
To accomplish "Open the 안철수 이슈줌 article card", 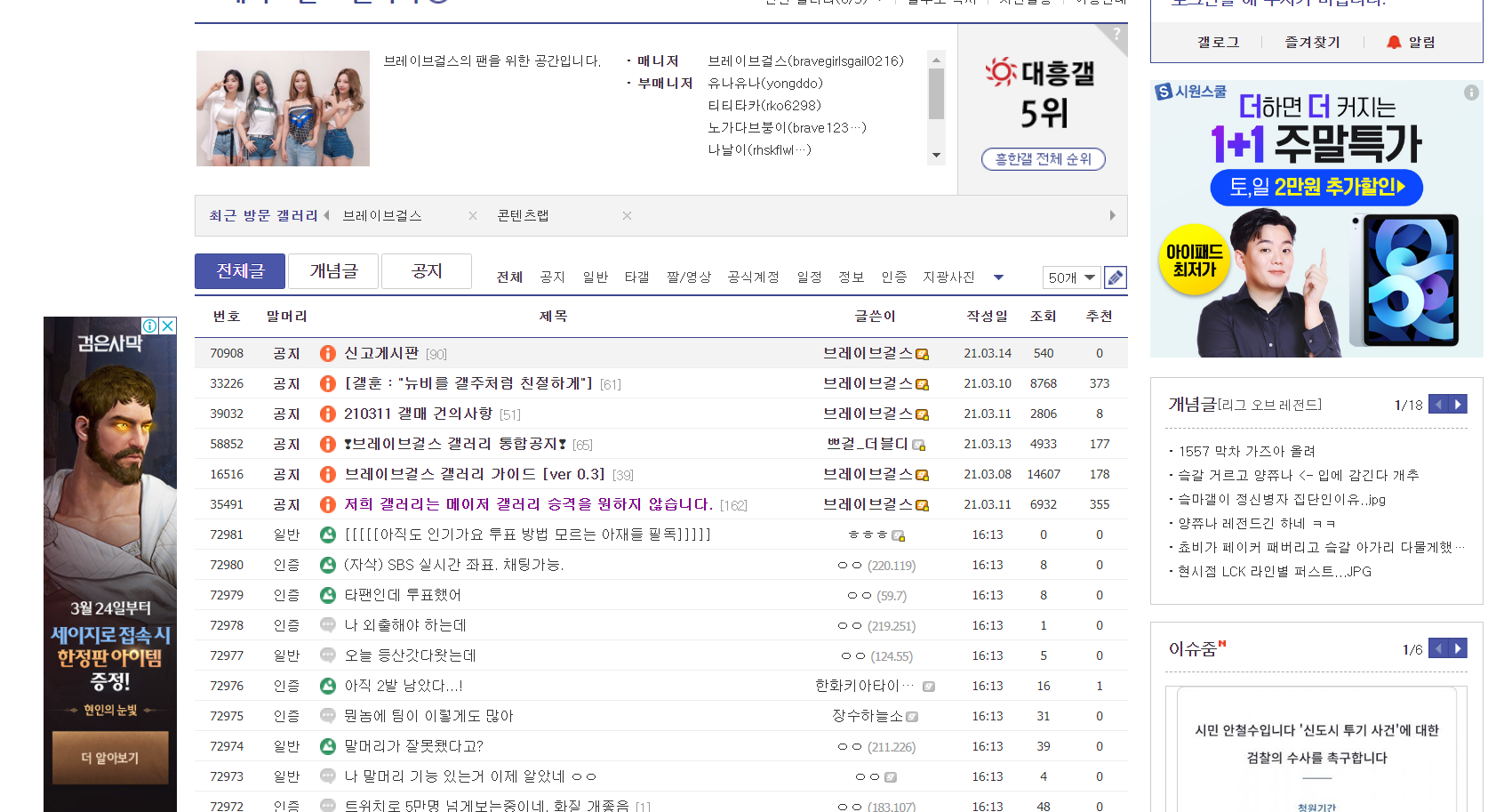I will (x=1316, y=749).
